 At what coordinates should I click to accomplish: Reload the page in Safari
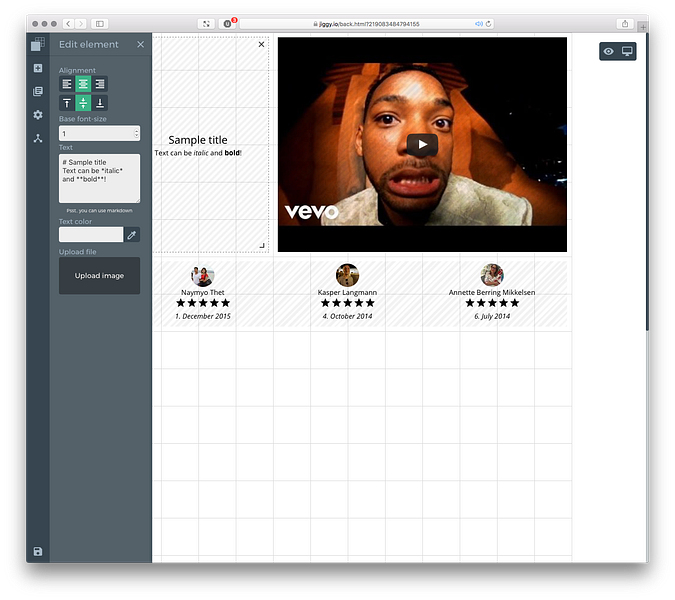click(488, 24)
